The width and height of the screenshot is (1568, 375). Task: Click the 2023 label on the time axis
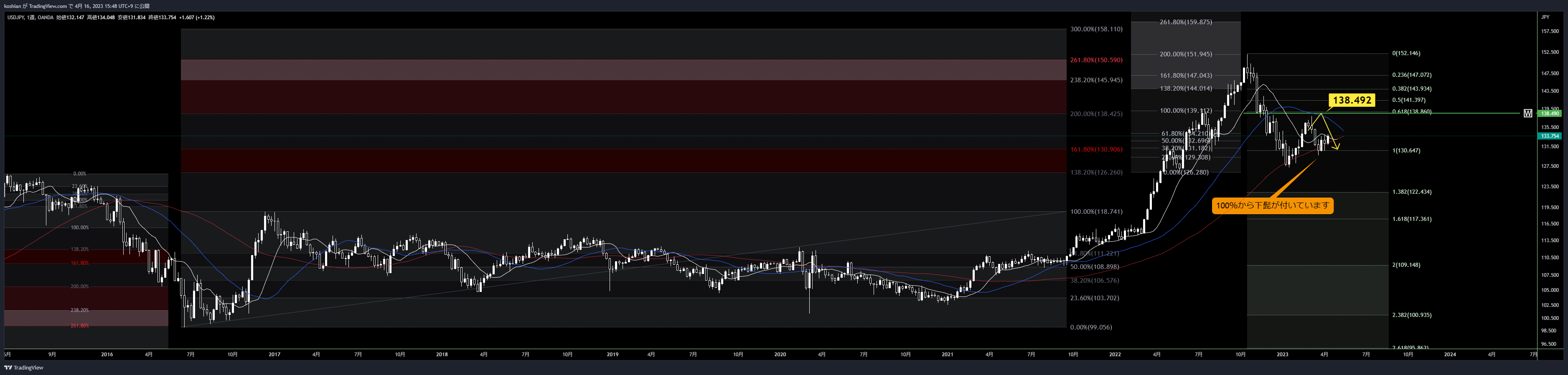(1283, 354)
